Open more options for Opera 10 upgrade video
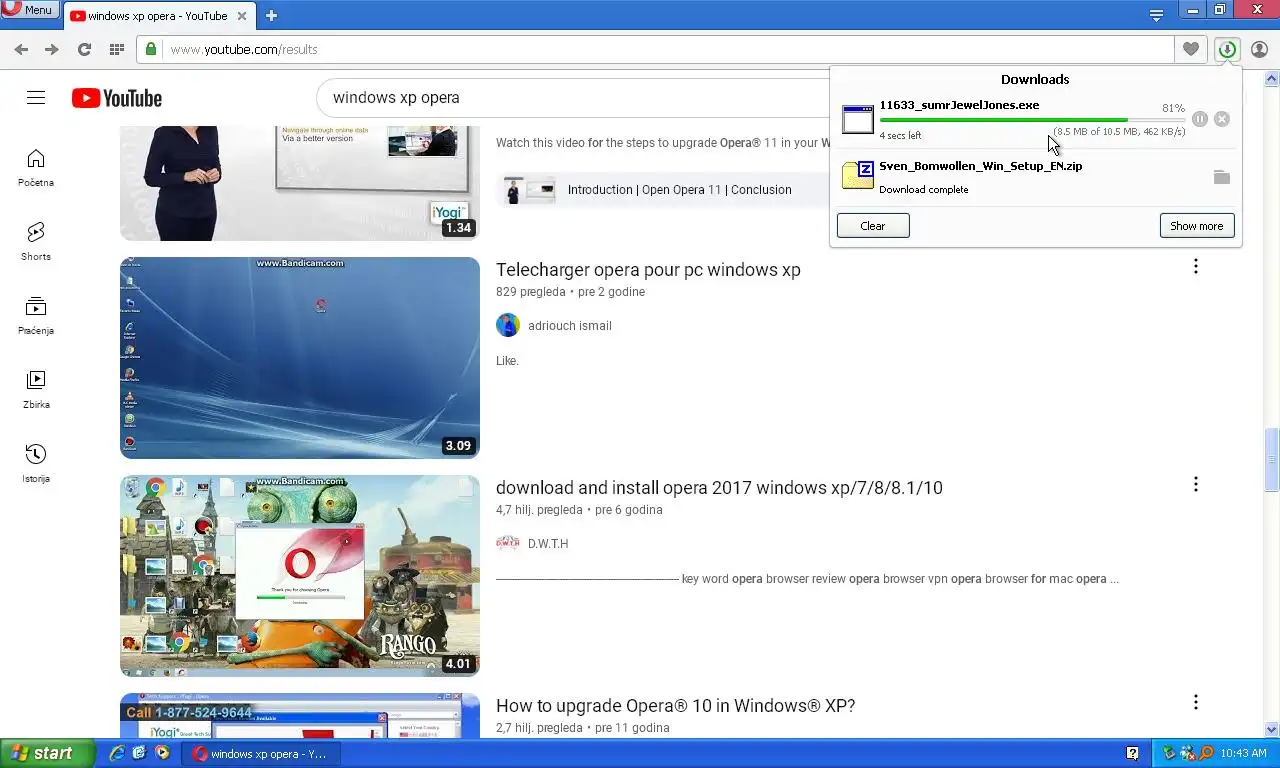1280x768 pixels. click(1195, 702)
